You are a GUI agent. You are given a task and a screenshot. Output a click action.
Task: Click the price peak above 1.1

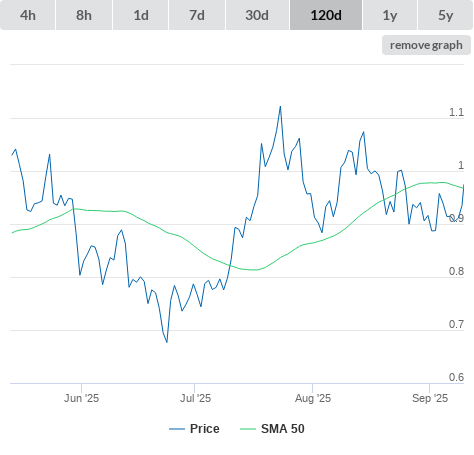pos(280,107)
